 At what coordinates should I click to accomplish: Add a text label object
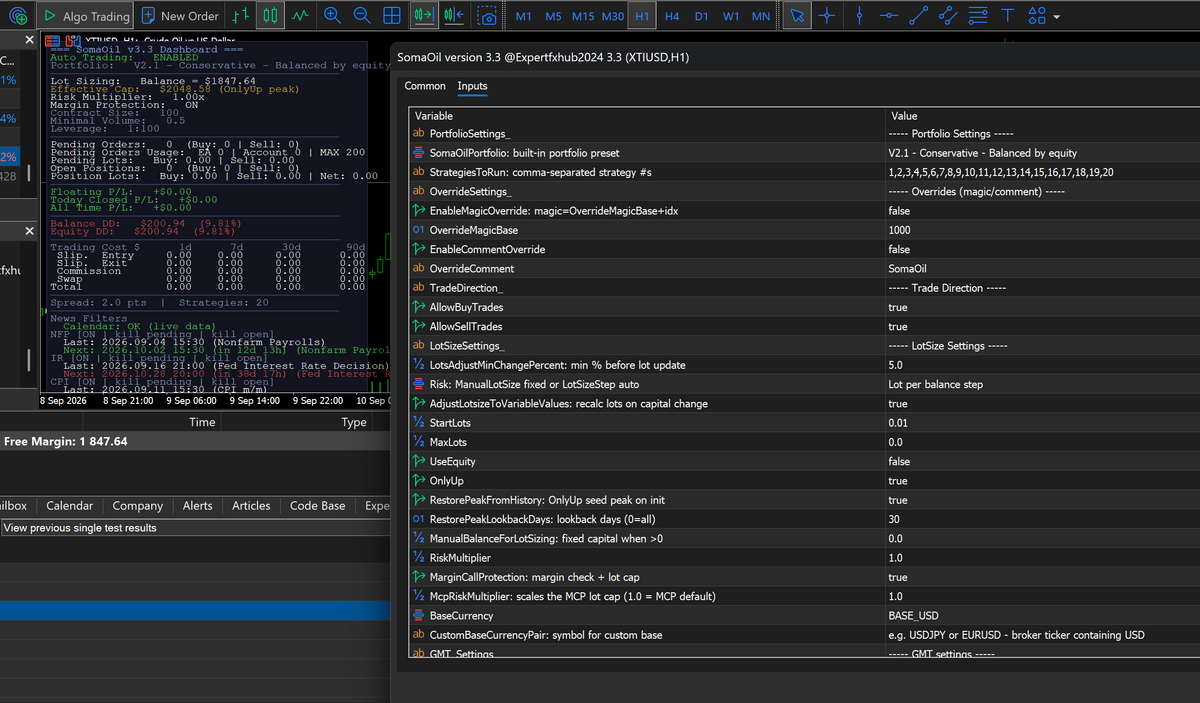tap(1007, 16)
